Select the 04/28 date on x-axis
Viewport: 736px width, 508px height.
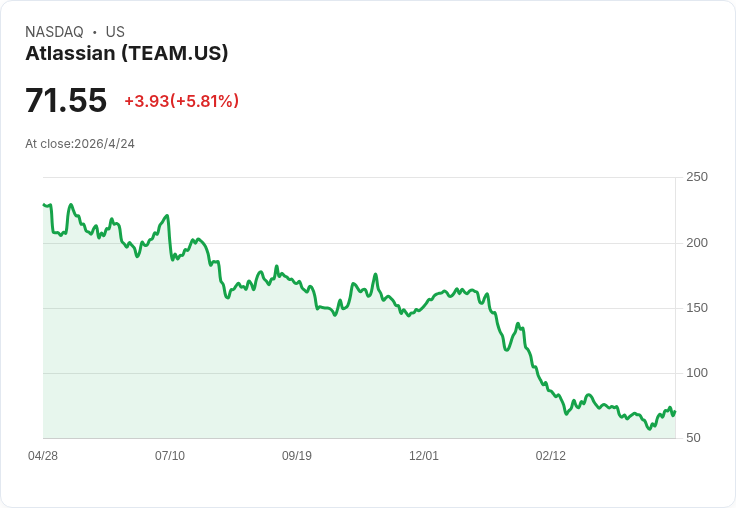point(43,456)
